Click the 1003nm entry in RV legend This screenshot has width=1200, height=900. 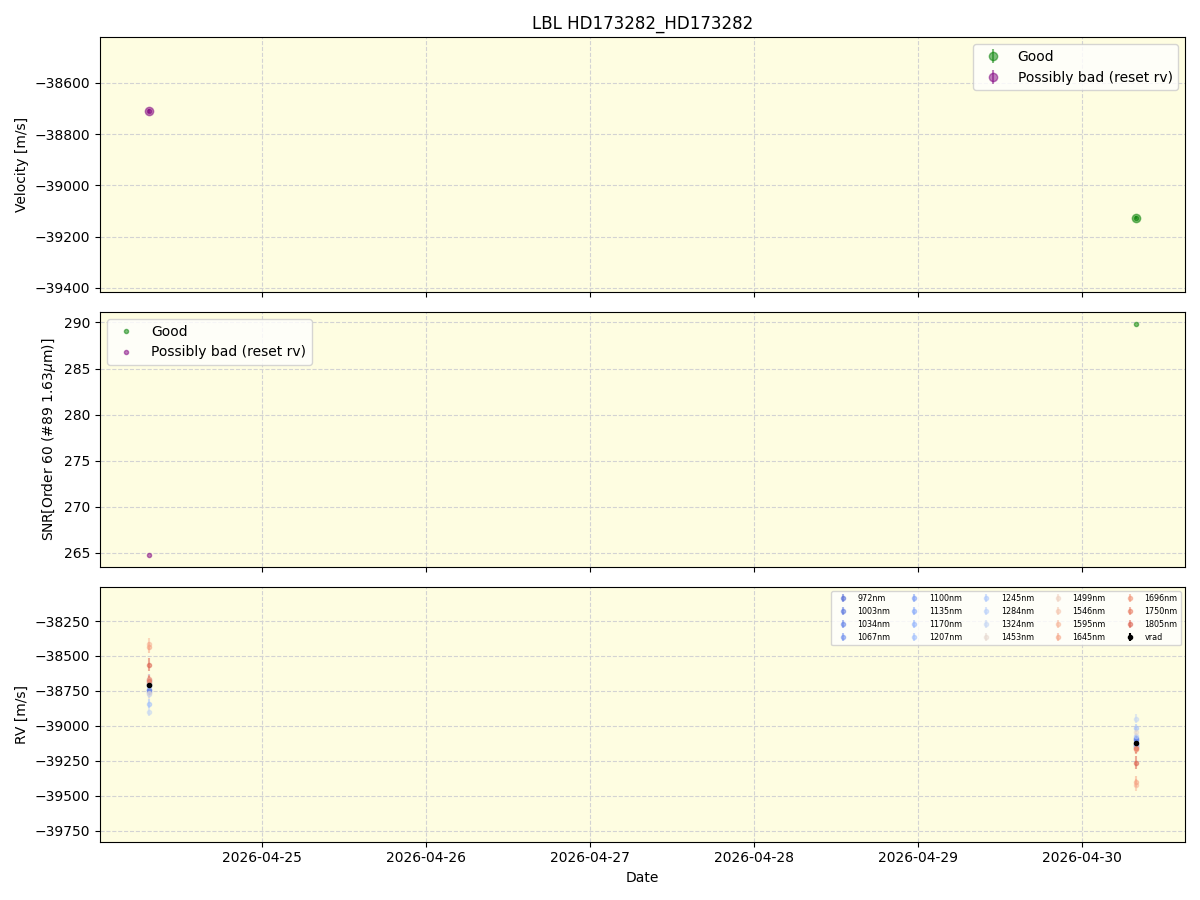coord(873,611)
